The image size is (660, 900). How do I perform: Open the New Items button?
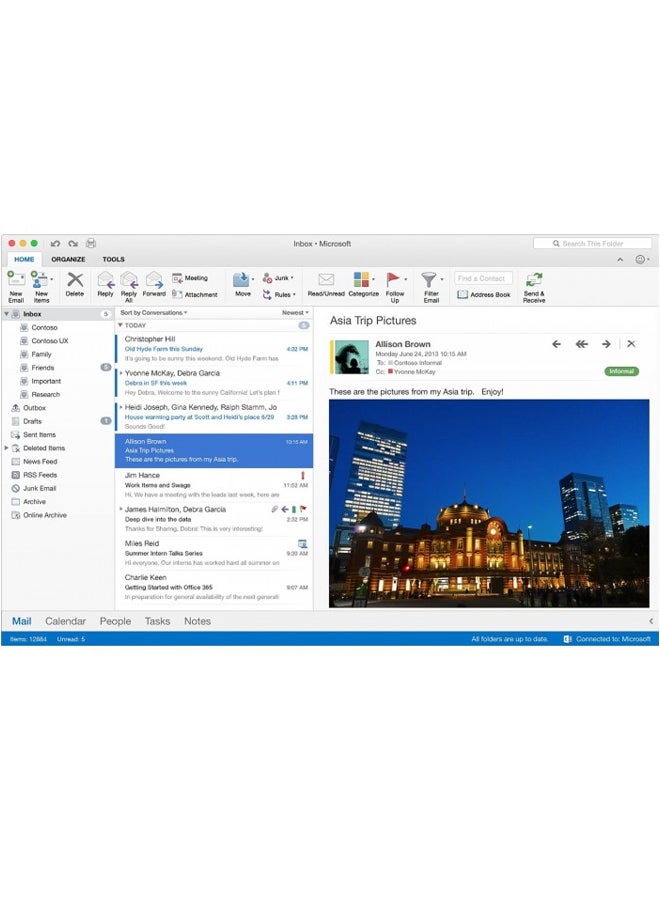click(x=41, y=286)
